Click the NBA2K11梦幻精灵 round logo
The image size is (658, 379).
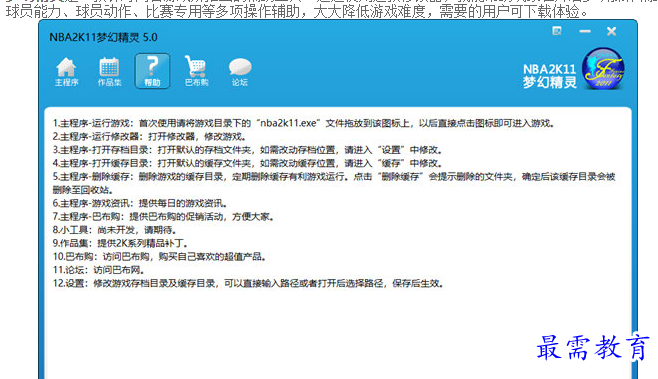point(603,68)
